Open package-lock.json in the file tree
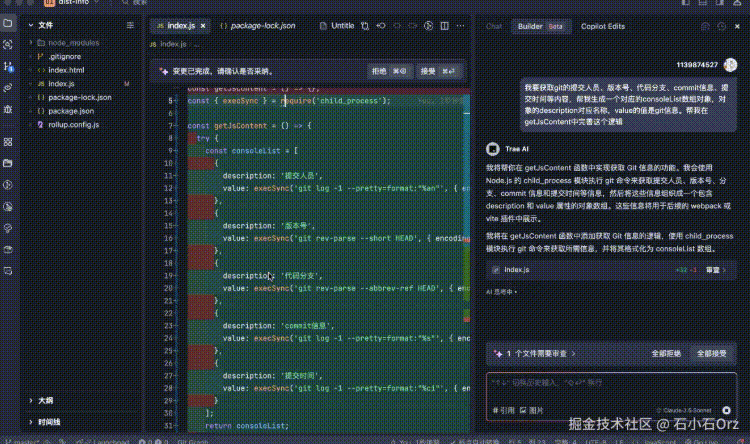 click(x=79, y=97)
